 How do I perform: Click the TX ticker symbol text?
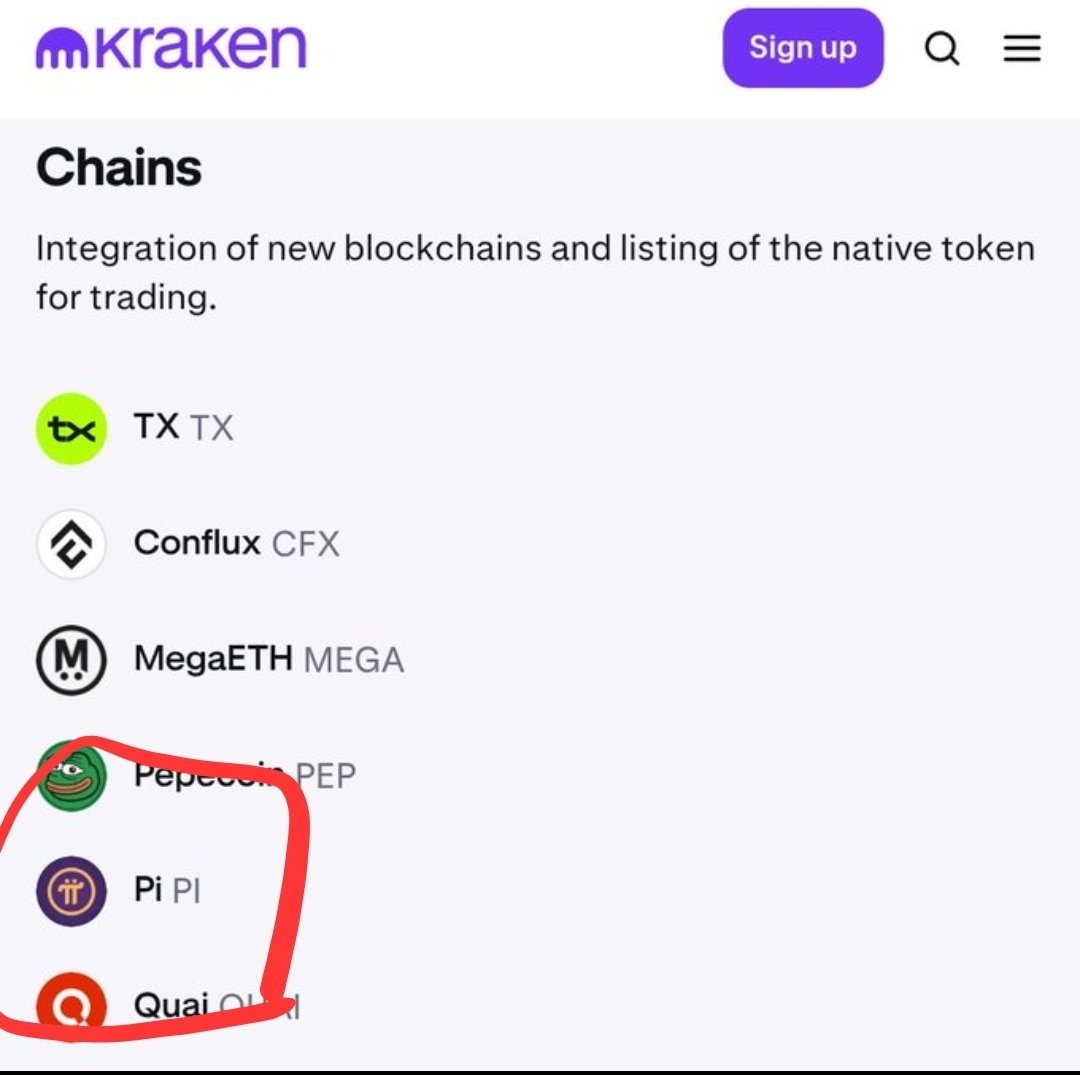212,429
